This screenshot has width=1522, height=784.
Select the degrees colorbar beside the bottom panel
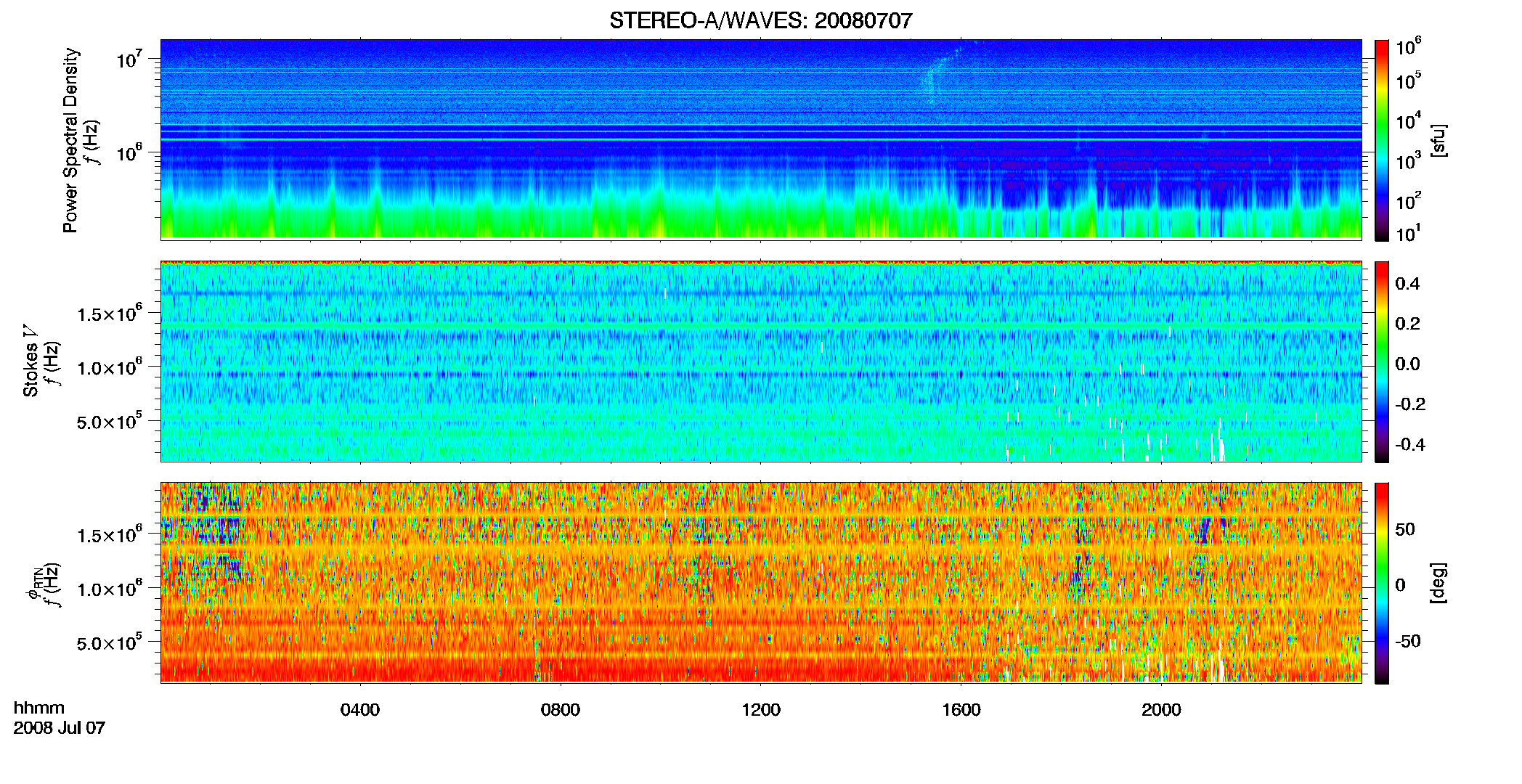(1381, 582)
